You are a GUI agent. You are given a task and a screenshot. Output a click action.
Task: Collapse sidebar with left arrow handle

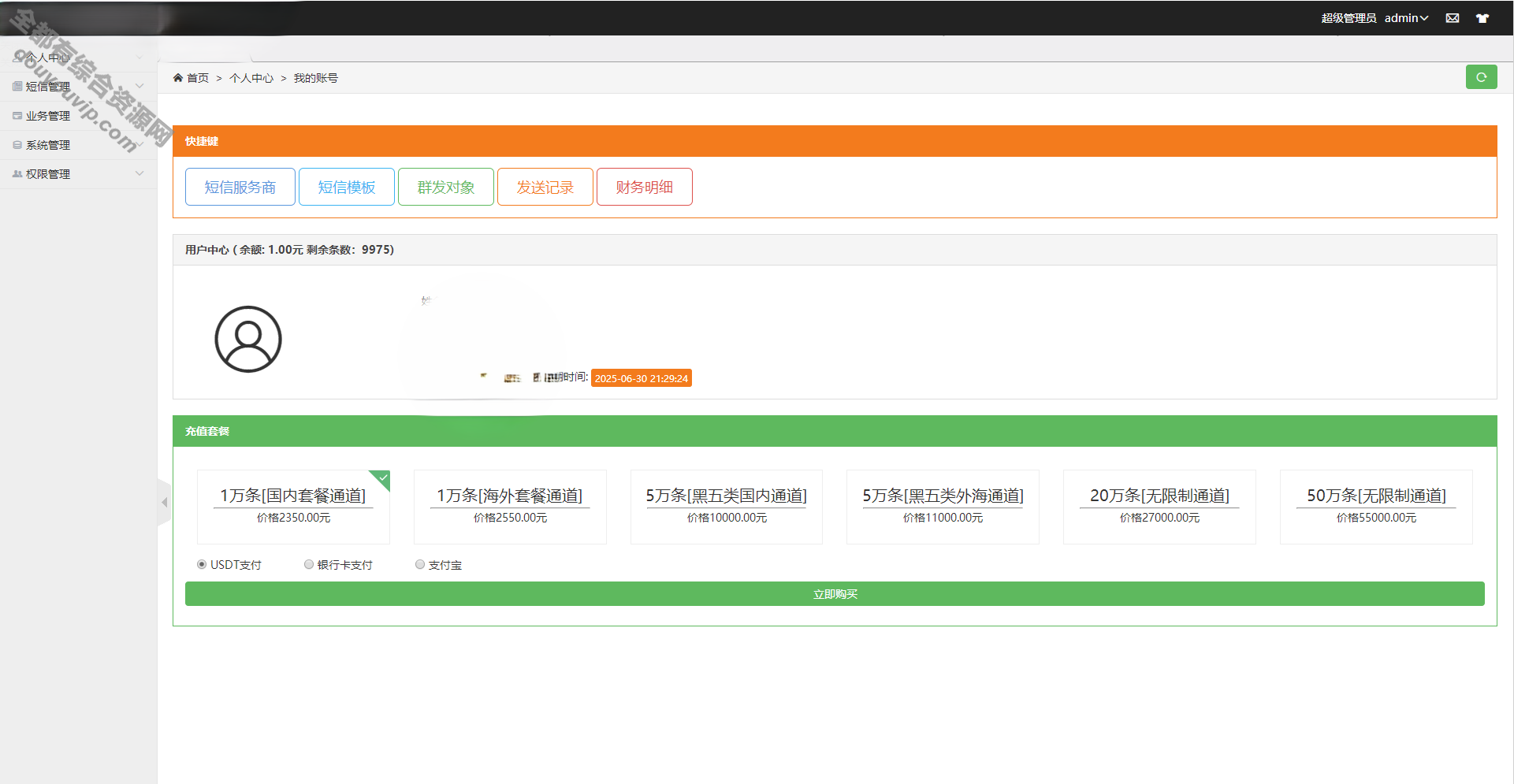(x=164, y=502)
